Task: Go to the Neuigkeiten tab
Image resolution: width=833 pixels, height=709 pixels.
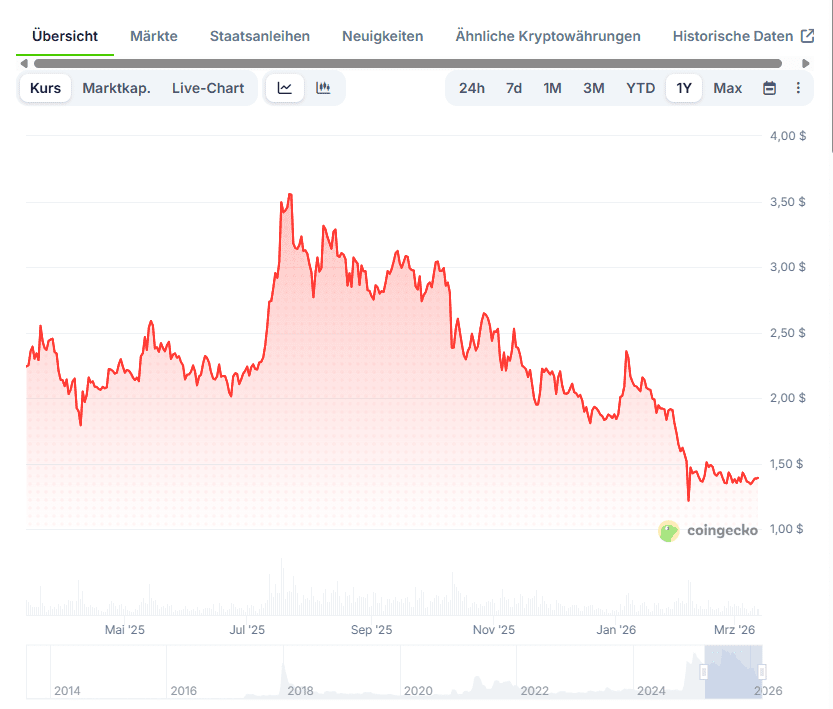Action: tap(382, 36)
